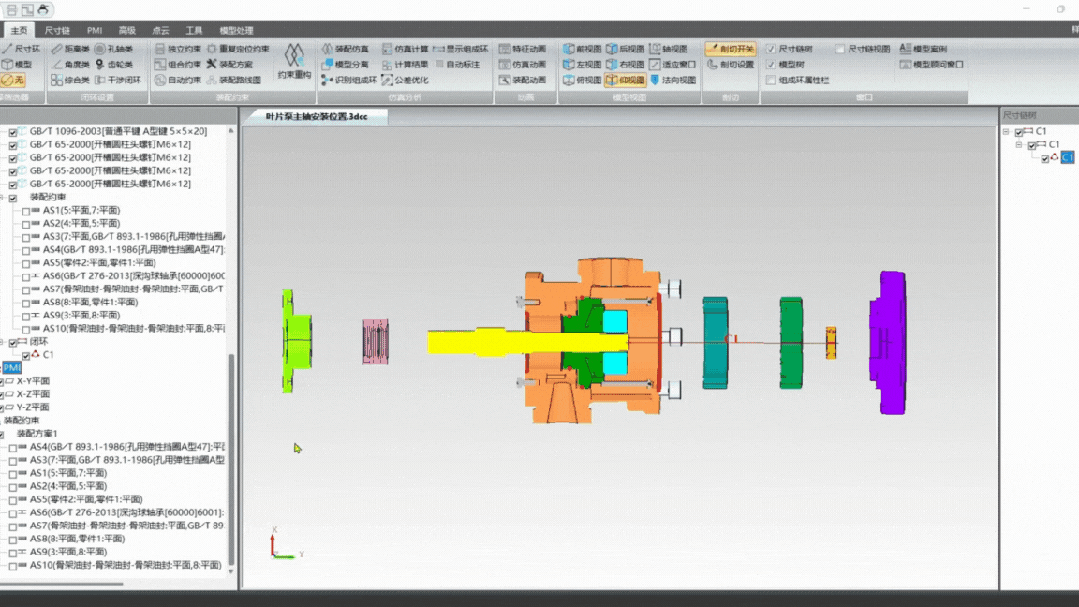Screen dimensions: 1079x607
Task: Start 装配仿真 assembly simulation
Action: click(345, 49)
